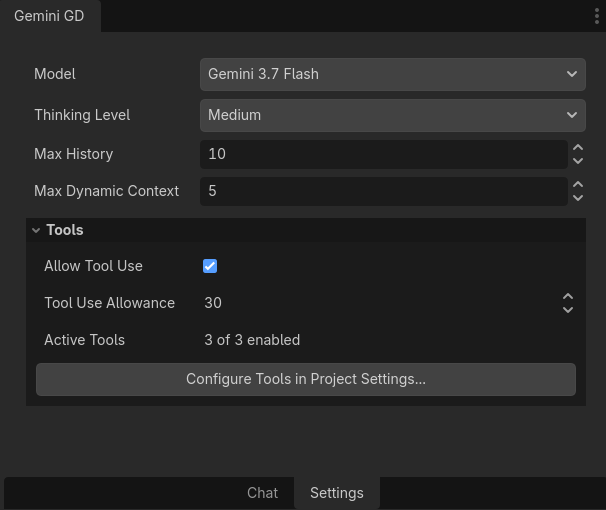Switch to the Chat tab
The height and width of the screenshot is (510, 606).
pyautogui.click(x=262, y=493)
